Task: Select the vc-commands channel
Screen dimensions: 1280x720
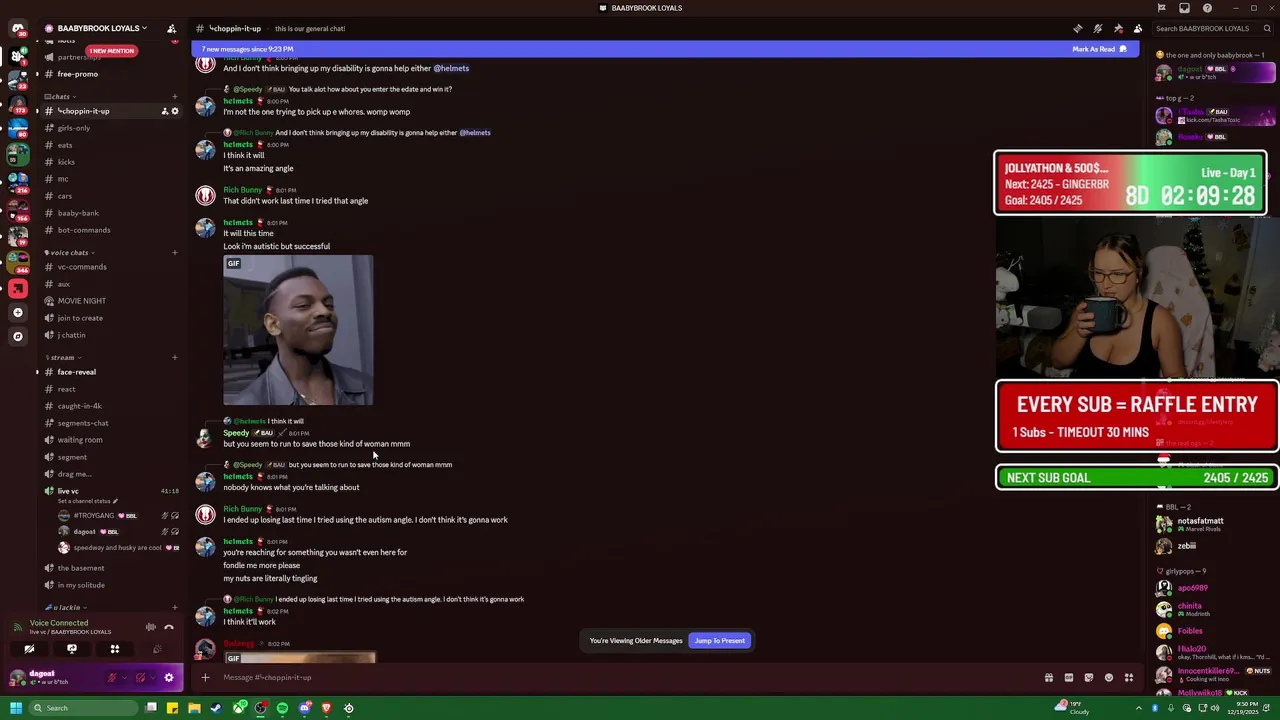Action: 110,267
